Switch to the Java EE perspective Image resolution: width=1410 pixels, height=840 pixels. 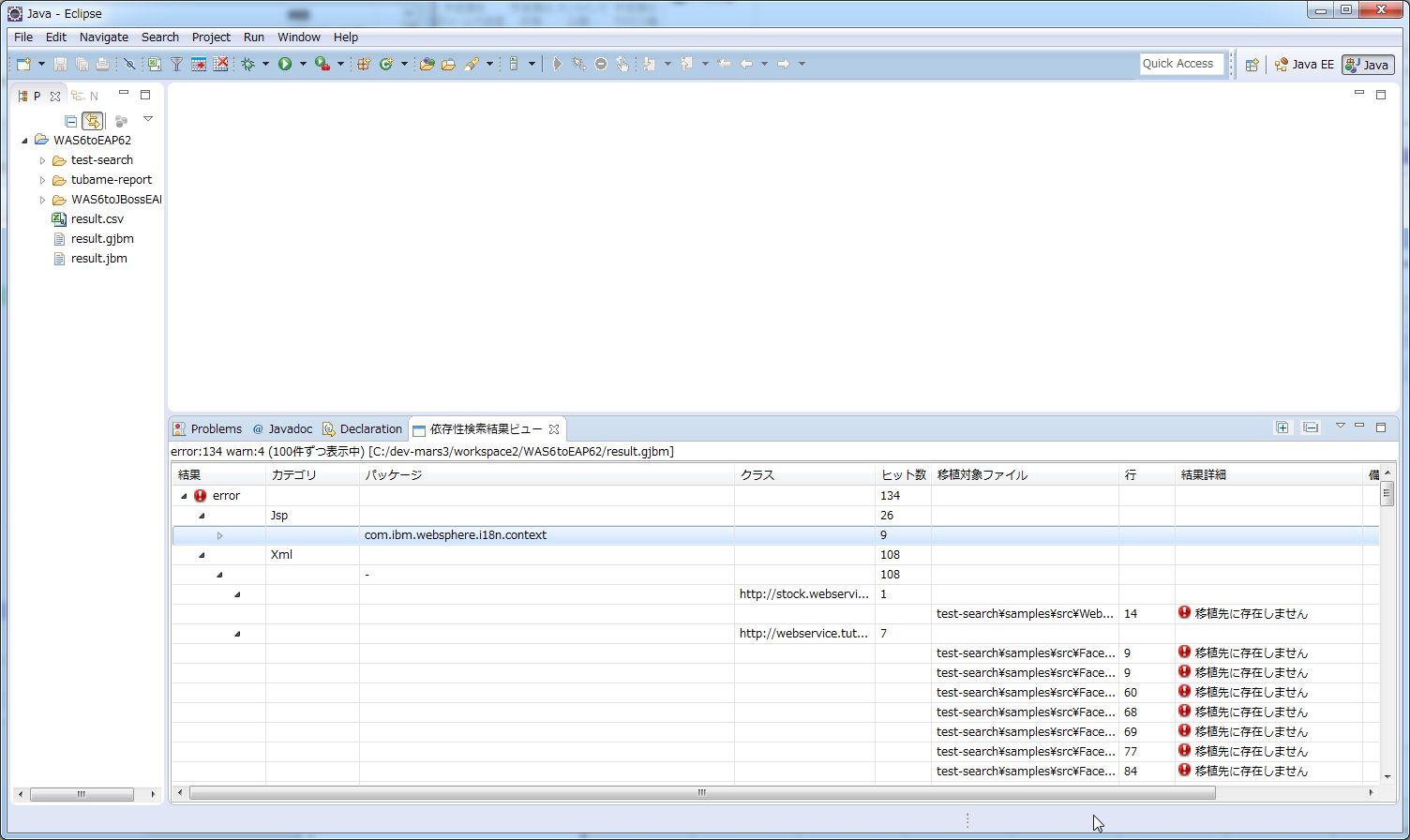click(x=1304, y=65)
